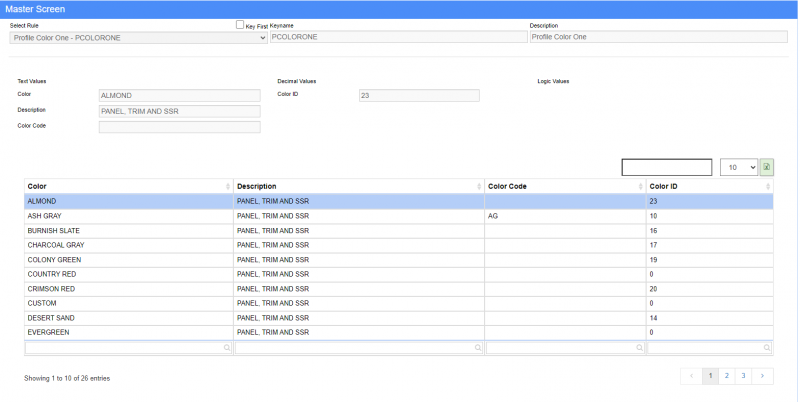Sort table by the Description column arrows
The image size is (800, 402).
[x=479, y=186]
